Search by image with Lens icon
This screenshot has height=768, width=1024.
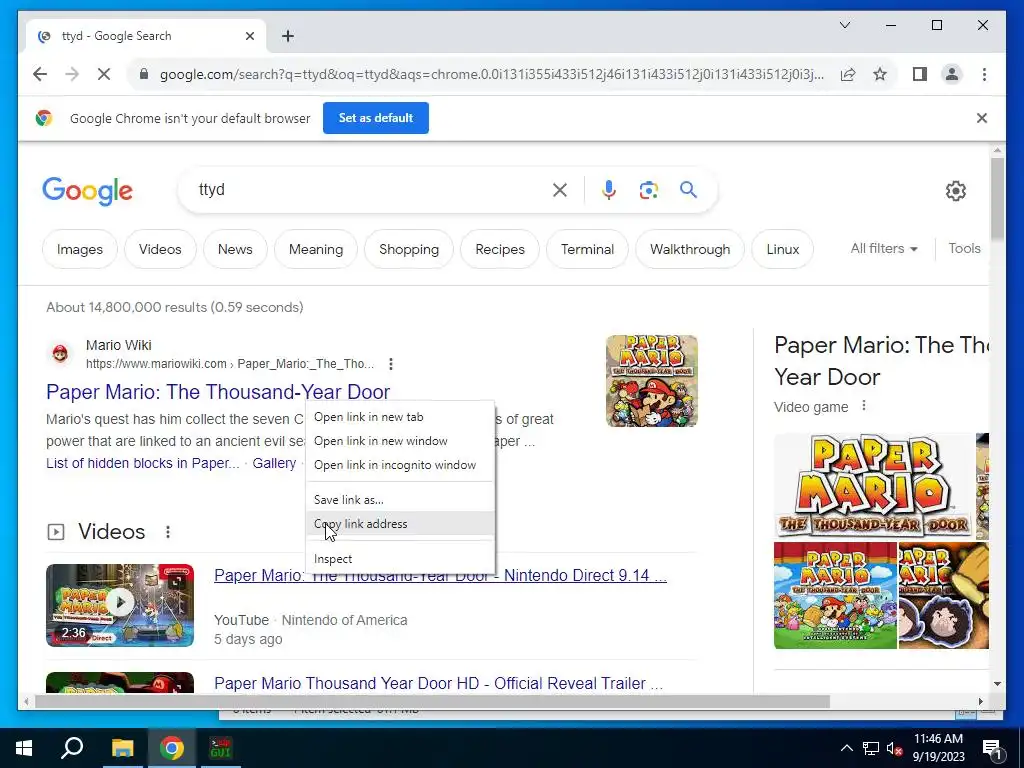(x=648, y=190)
